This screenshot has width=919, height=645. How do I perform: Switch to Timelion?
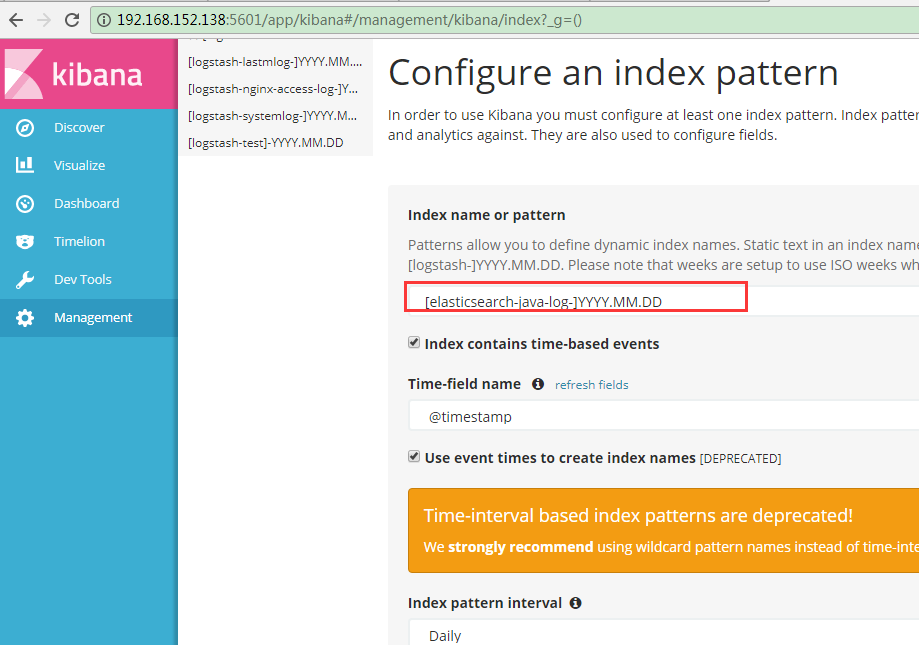point(89,241)
